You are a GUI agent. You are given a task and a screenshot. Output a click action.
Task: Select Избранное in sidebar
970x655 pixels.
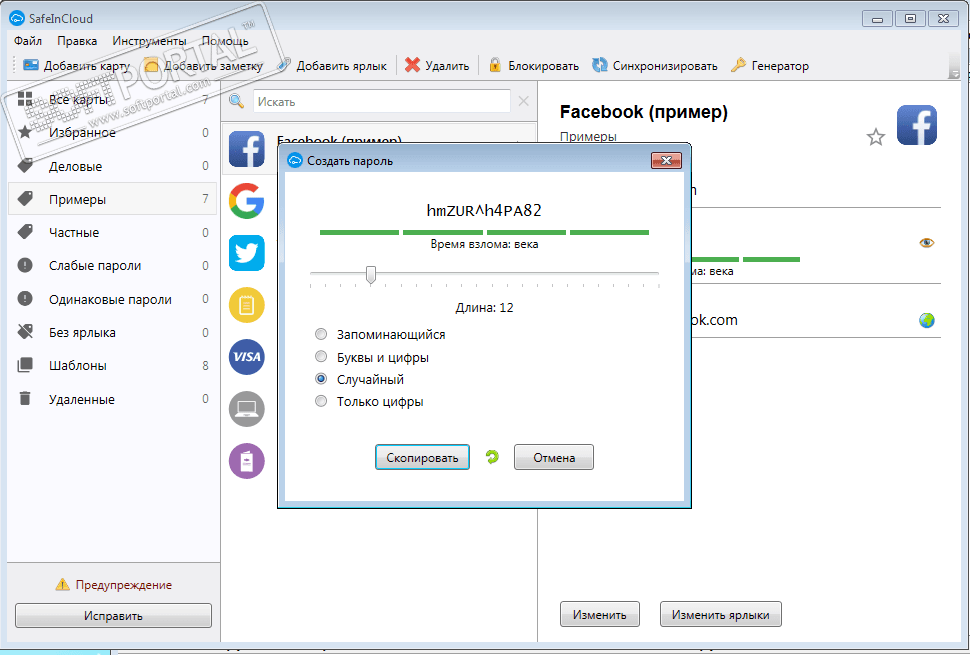click(113, 132)
